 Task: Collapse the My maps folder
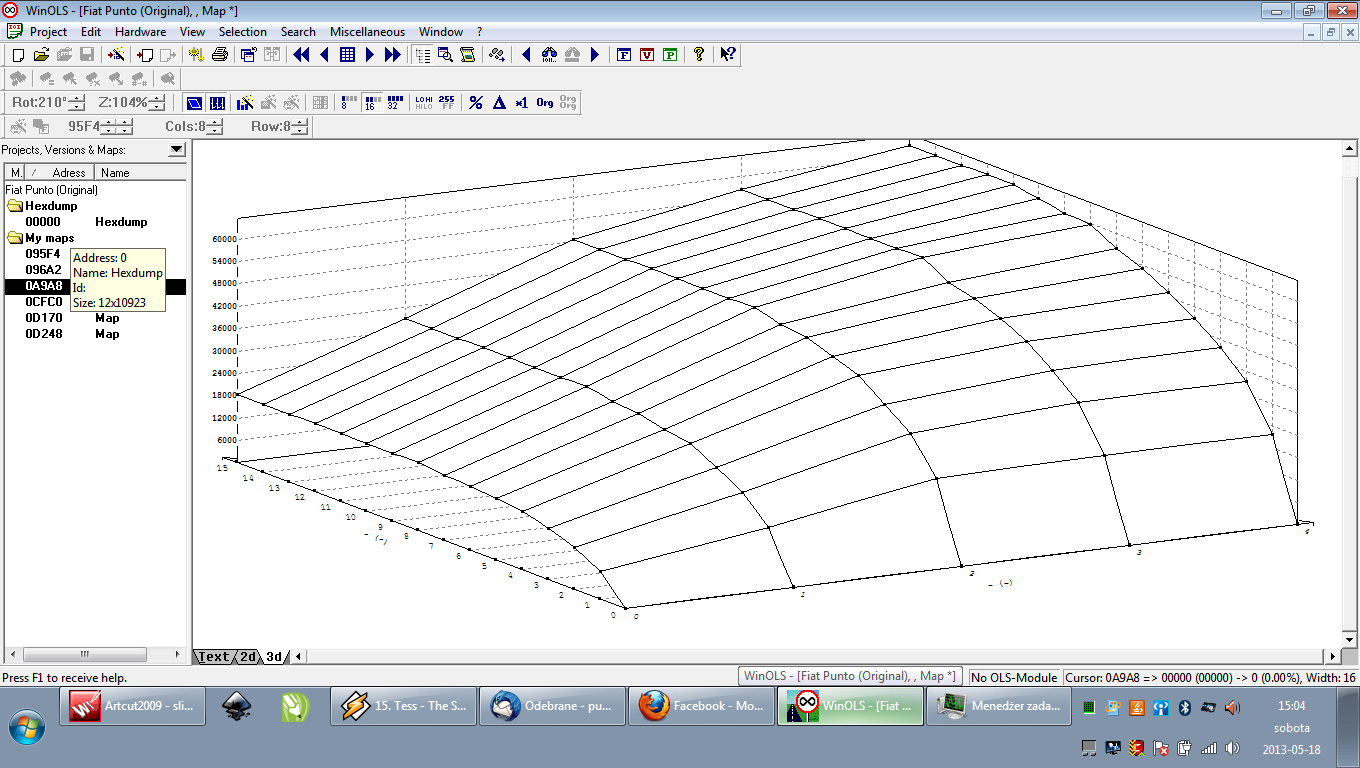15,238
